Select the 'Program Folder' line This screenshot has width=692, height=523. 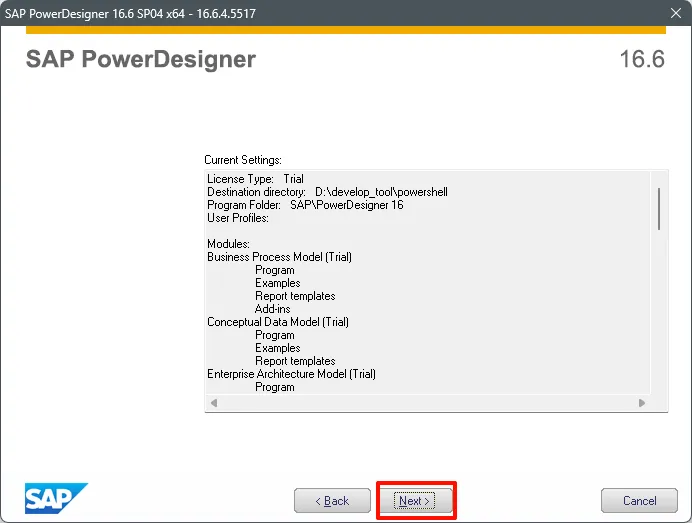[x=305, y=205]
